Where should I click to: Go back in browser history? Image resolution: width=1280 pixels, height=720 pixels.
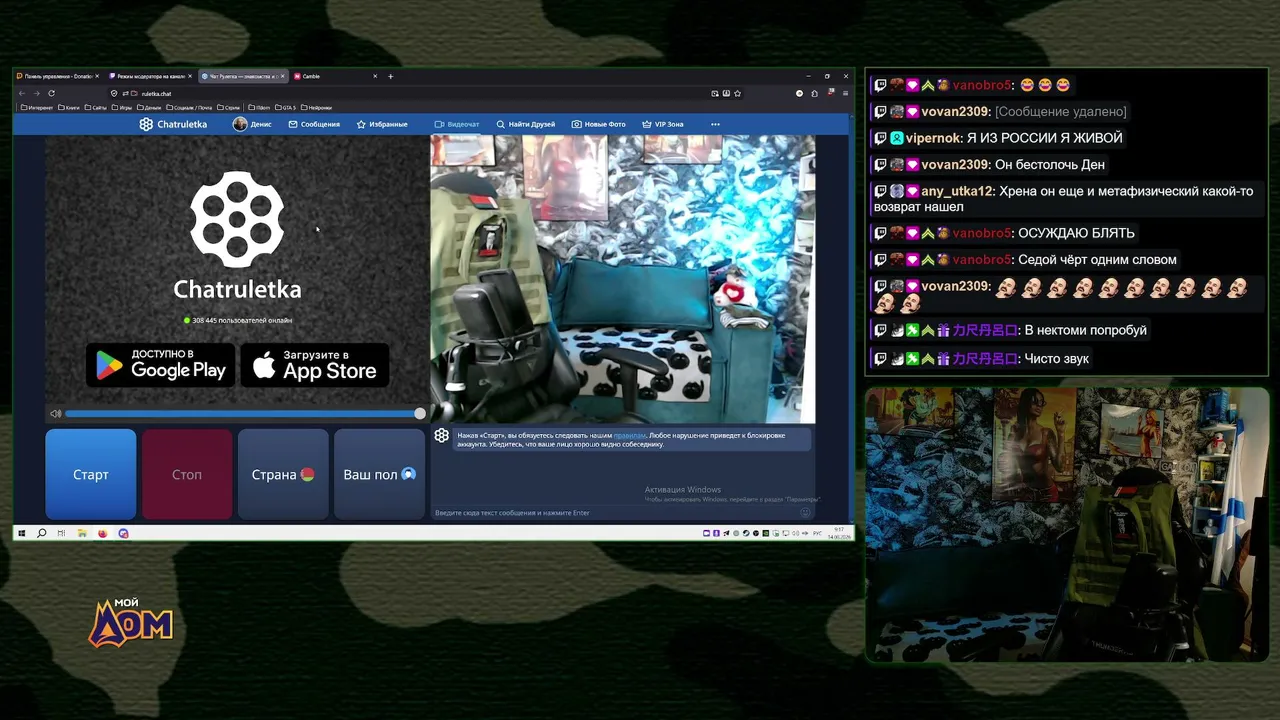(x=22, y=93)
